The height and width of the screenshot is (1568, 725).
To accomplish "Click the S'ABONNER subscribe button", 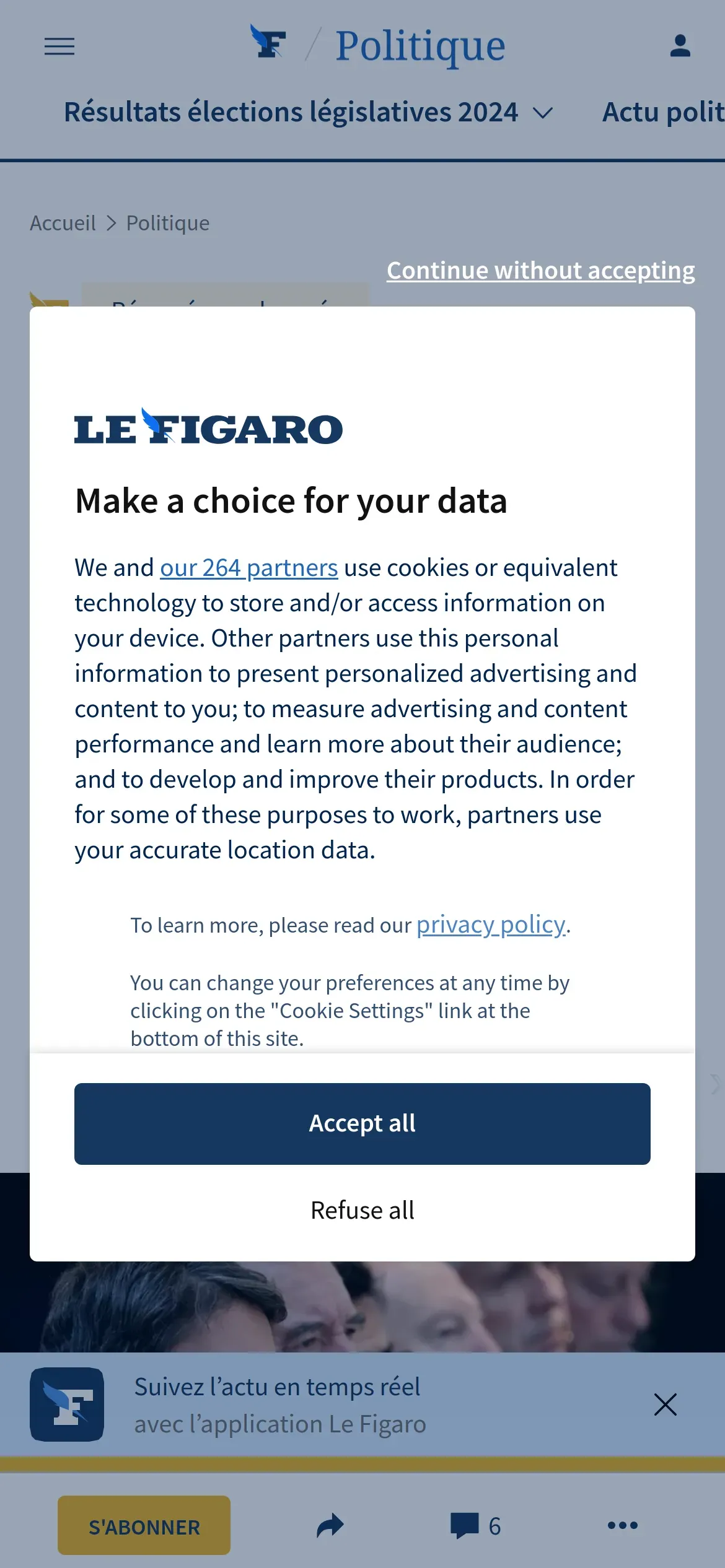I will [144, 1525].
